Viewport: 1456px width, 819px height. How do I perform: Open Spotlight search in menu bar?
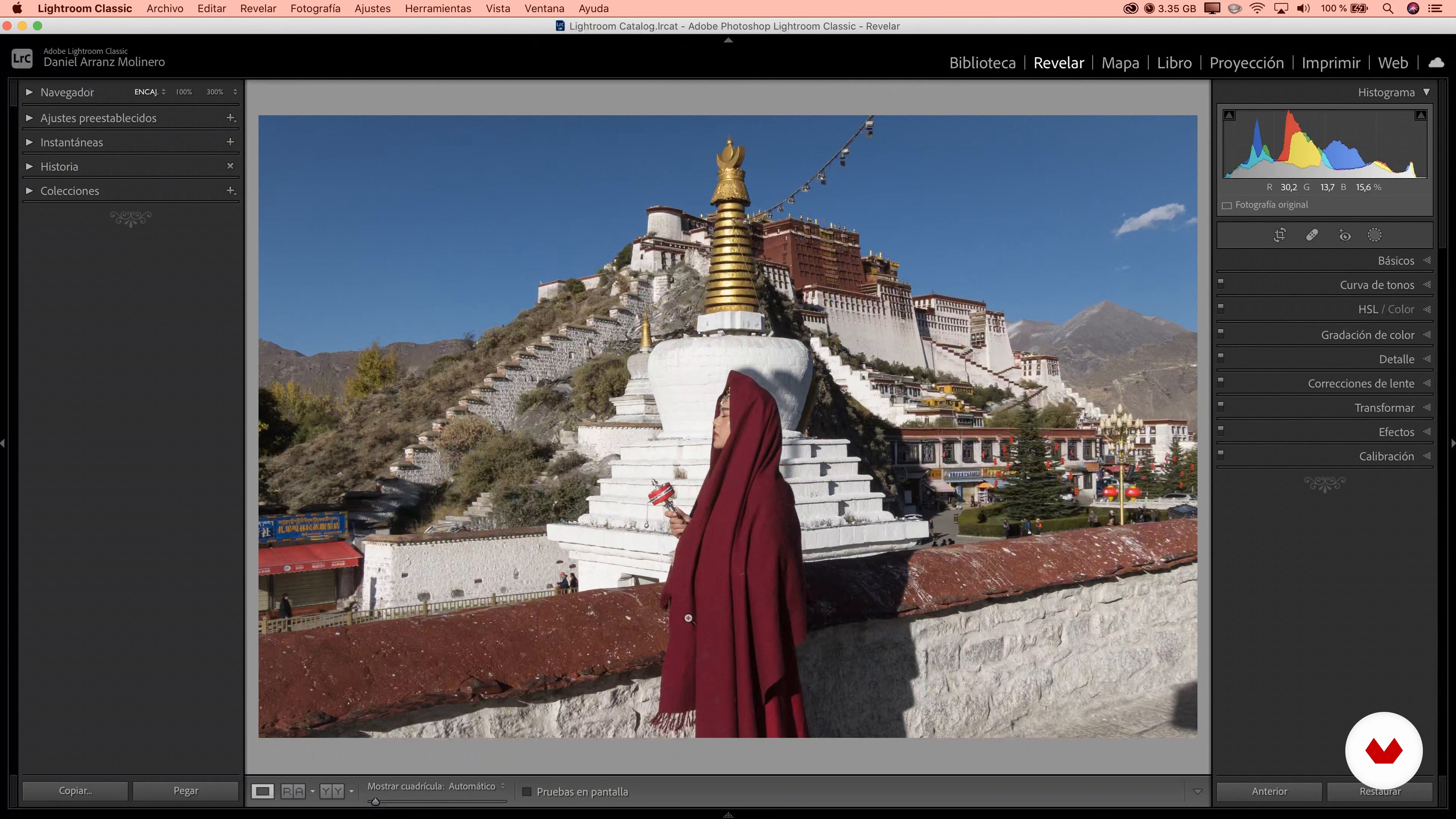click(x=1388, y=8)
